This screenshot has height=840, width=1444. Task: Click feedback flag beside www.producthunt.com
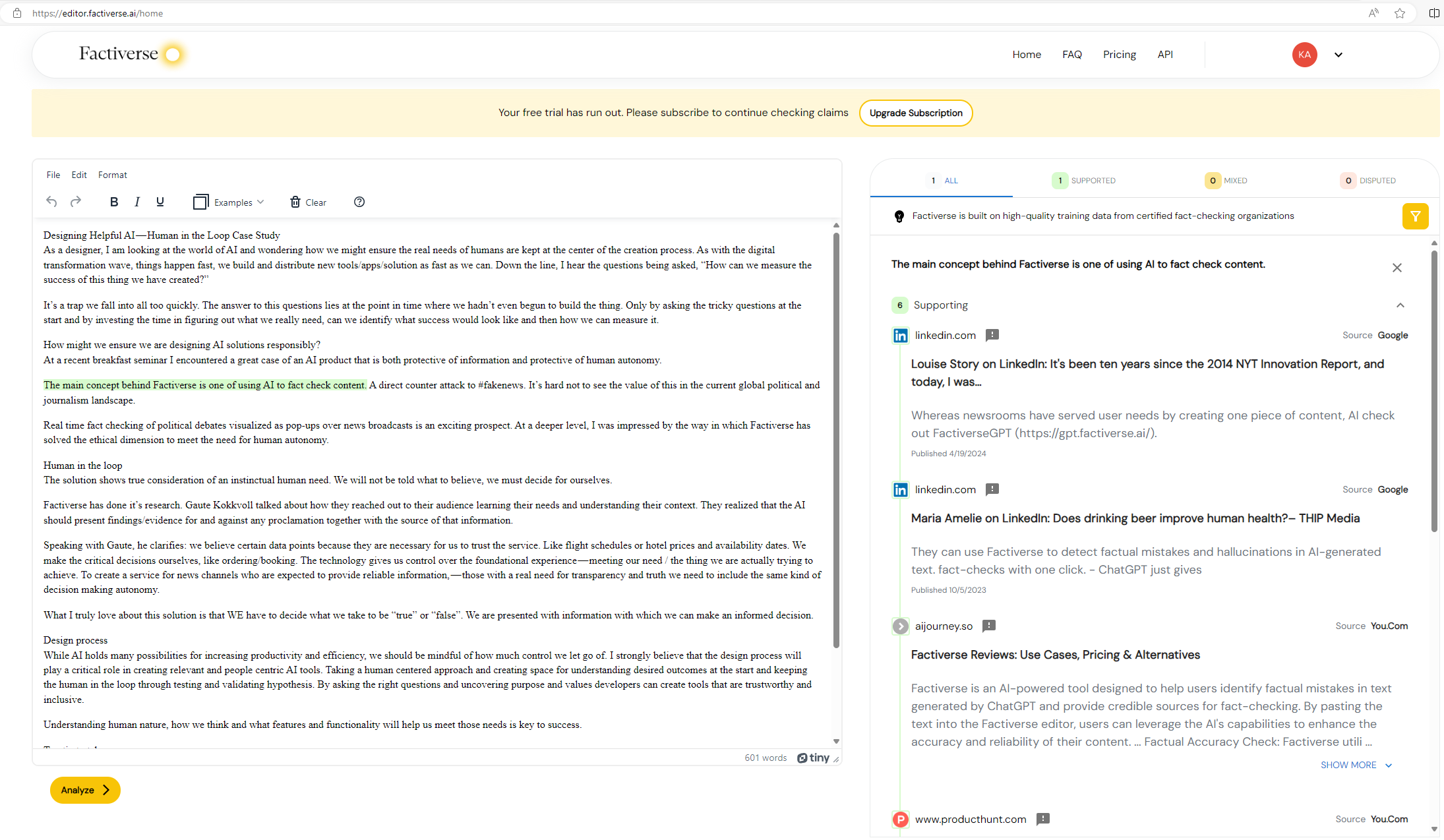click(x=1042, y=819)
